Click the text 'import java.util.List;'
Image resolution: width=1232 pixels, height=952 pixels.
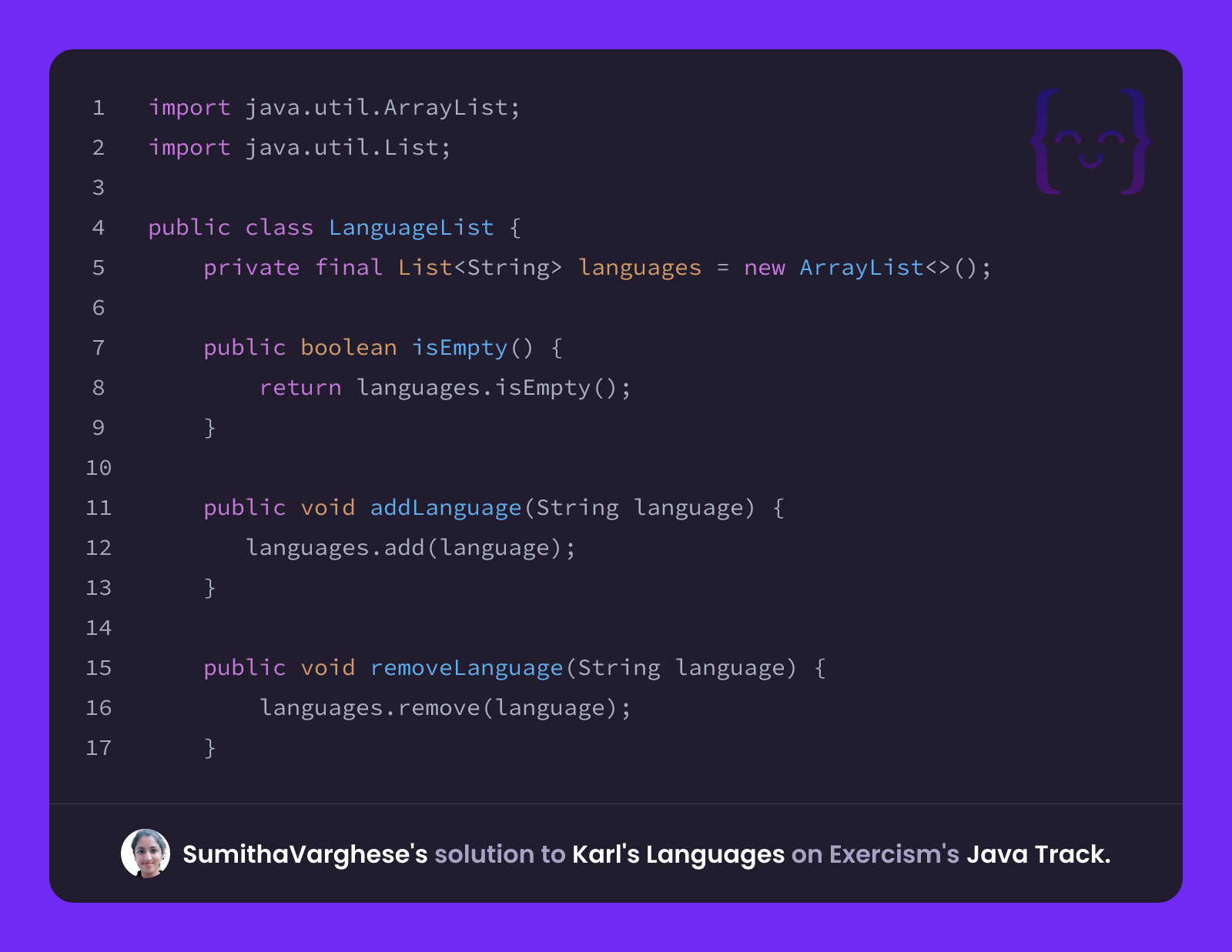click(300, 148)
